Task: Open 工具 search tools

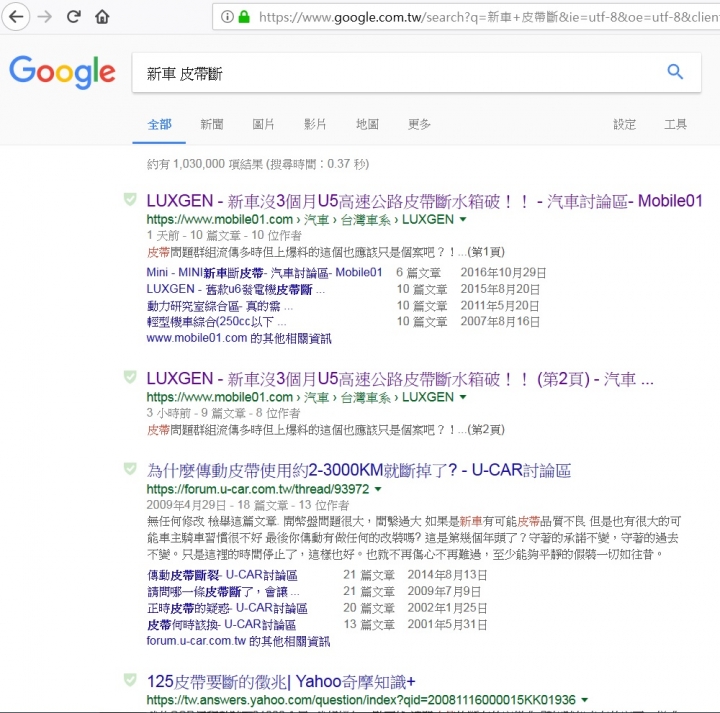Action: pyautogui.click(x=675, y=124)
